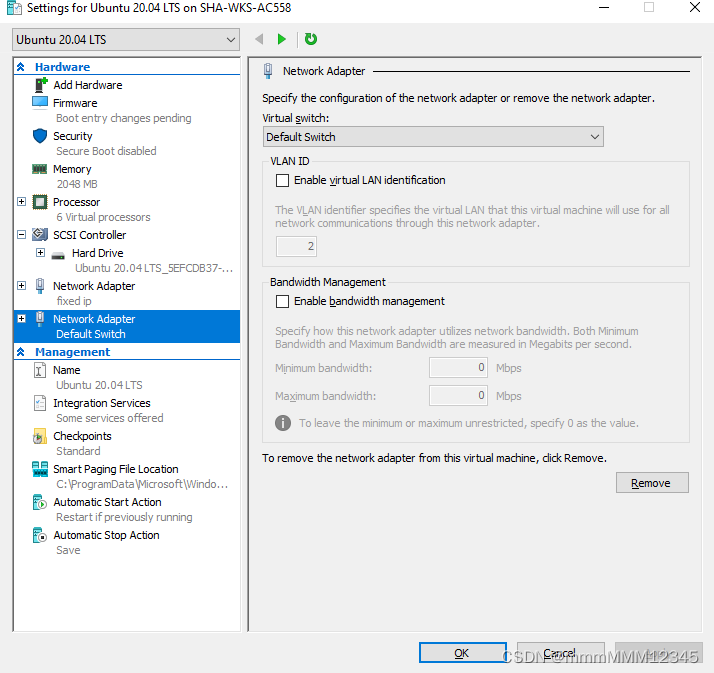Select Firmware in the hardware list

pyautogui.click(x=75, y=103)
